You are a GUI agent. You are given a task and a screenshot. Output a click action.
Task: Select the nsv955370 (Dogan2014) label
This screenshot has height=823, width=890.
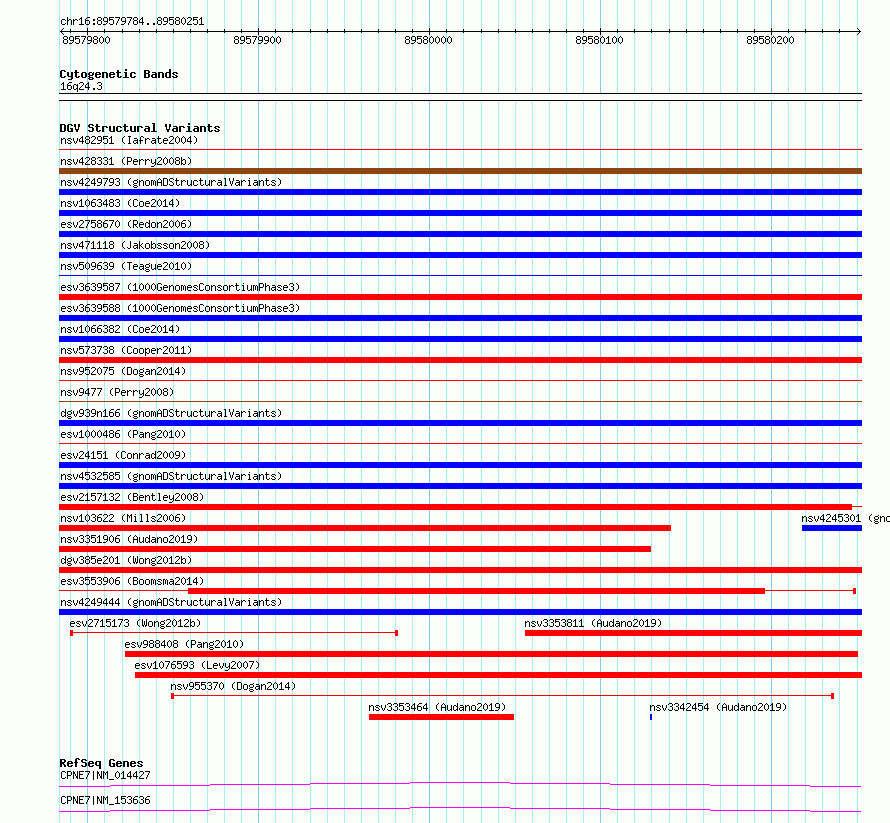[233, 686]
